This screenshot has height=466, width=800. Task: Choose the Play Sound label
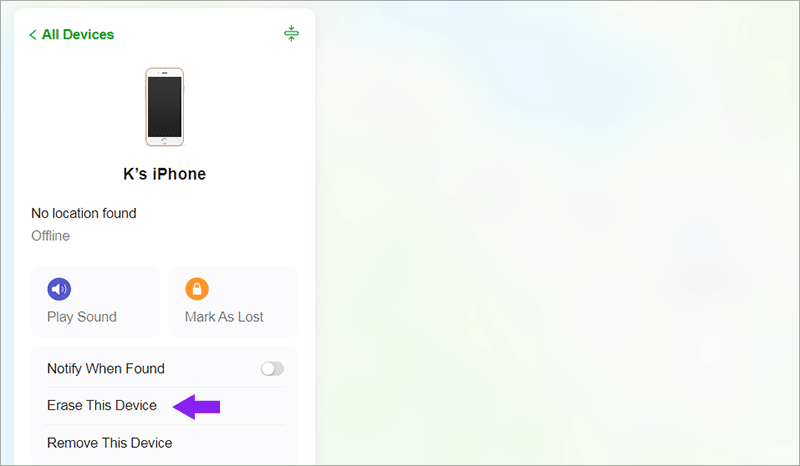click(82, 317)
